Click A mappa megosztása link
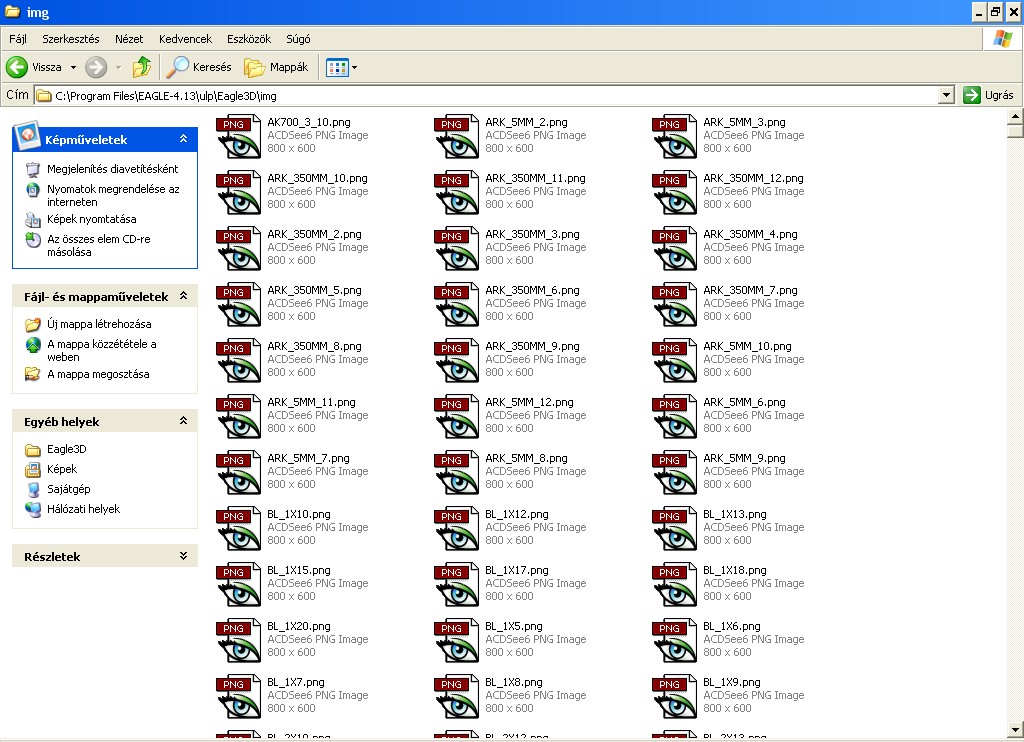The height and width of the screenshot is (742, 1024). coord(98,374)
